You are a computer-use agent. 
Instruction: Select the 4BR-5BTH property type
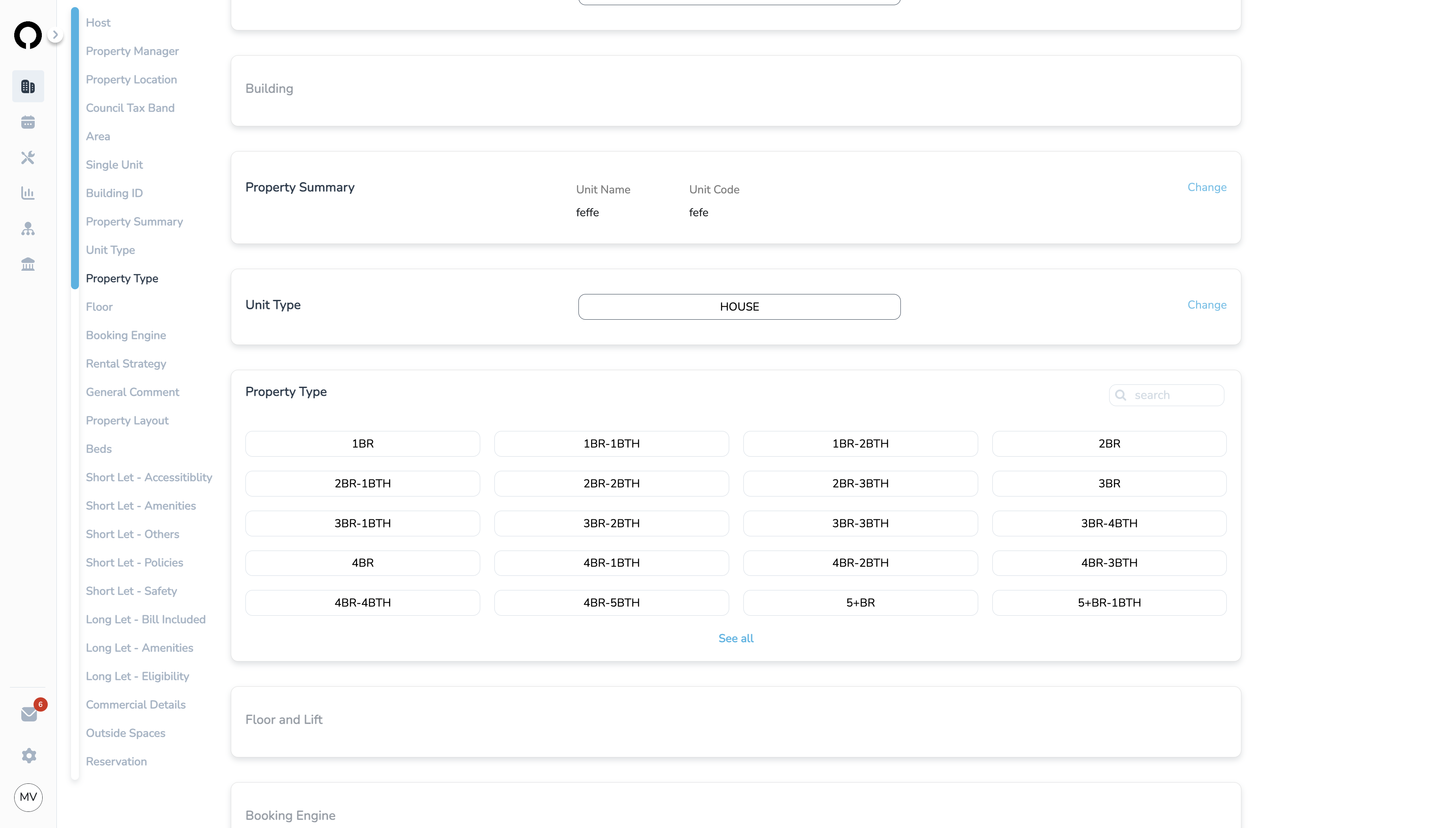pos(612,603)
